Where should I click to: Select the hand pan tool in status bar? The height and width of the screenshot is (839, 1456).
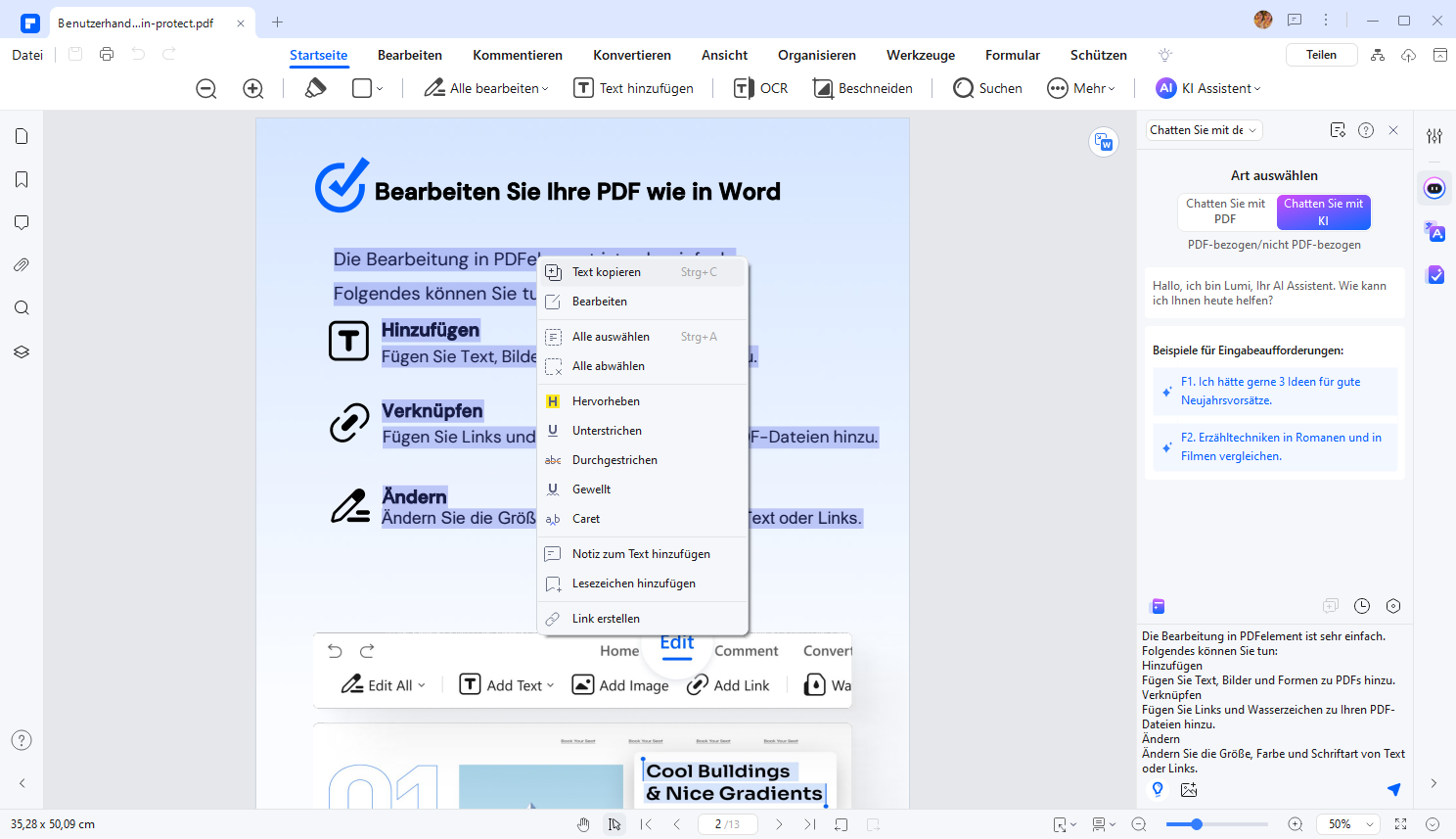[x=583, y=824]
